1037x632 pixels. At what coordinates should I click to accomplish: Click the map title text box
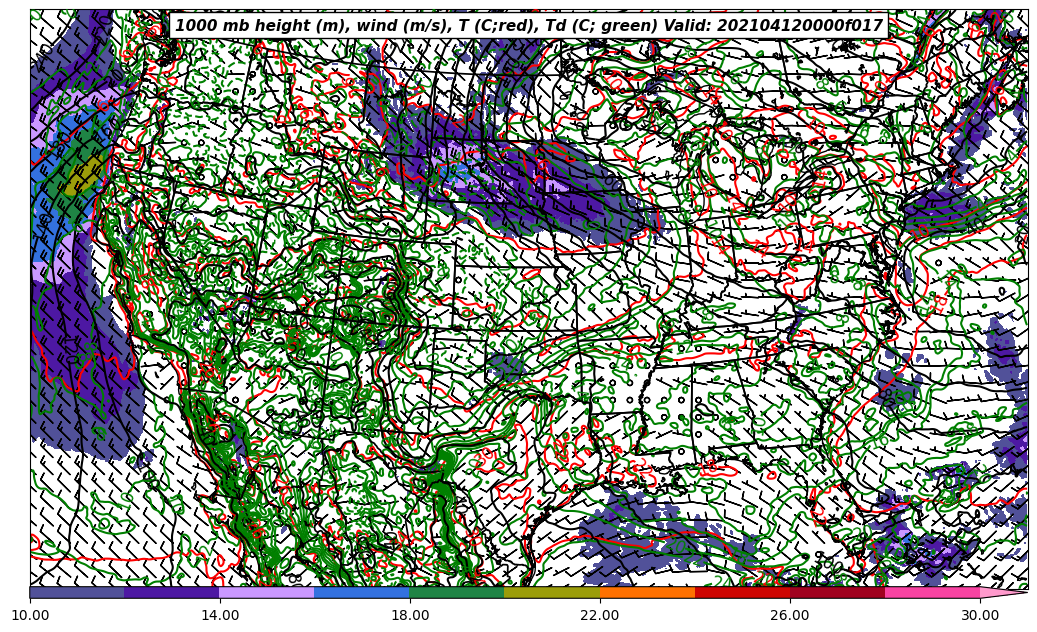[x=528, y=26]
